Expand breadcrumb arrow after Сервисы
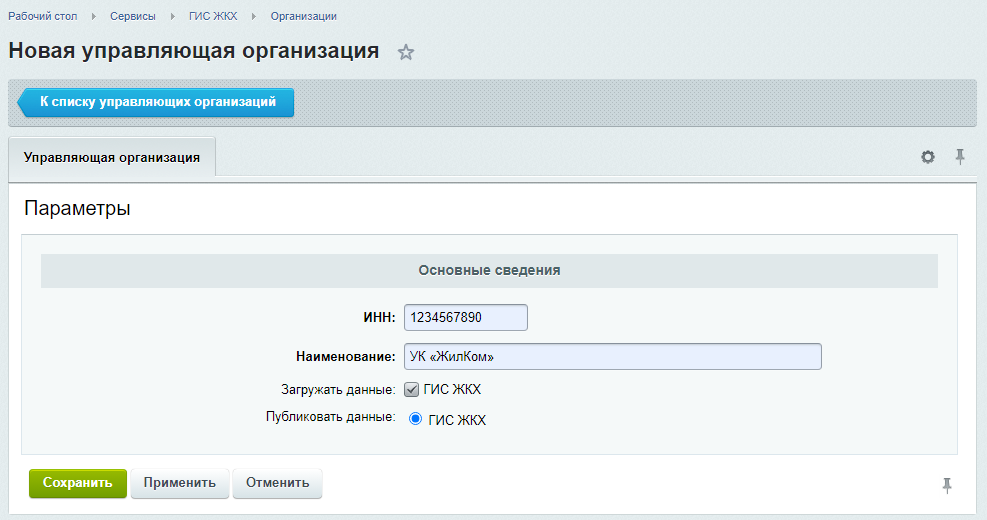The height and width of the screenshot is (520, 987). click(172, 17)
